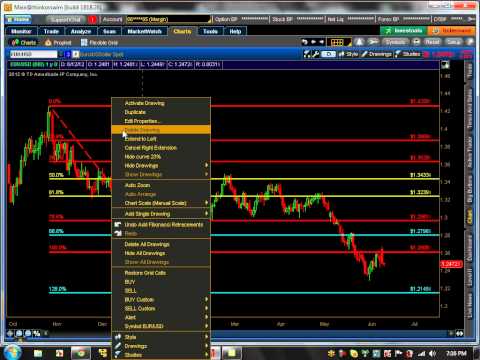The width and height of the screenshot is (480, 360).
Task: Click the green Investools button
Action: (403, 31)
